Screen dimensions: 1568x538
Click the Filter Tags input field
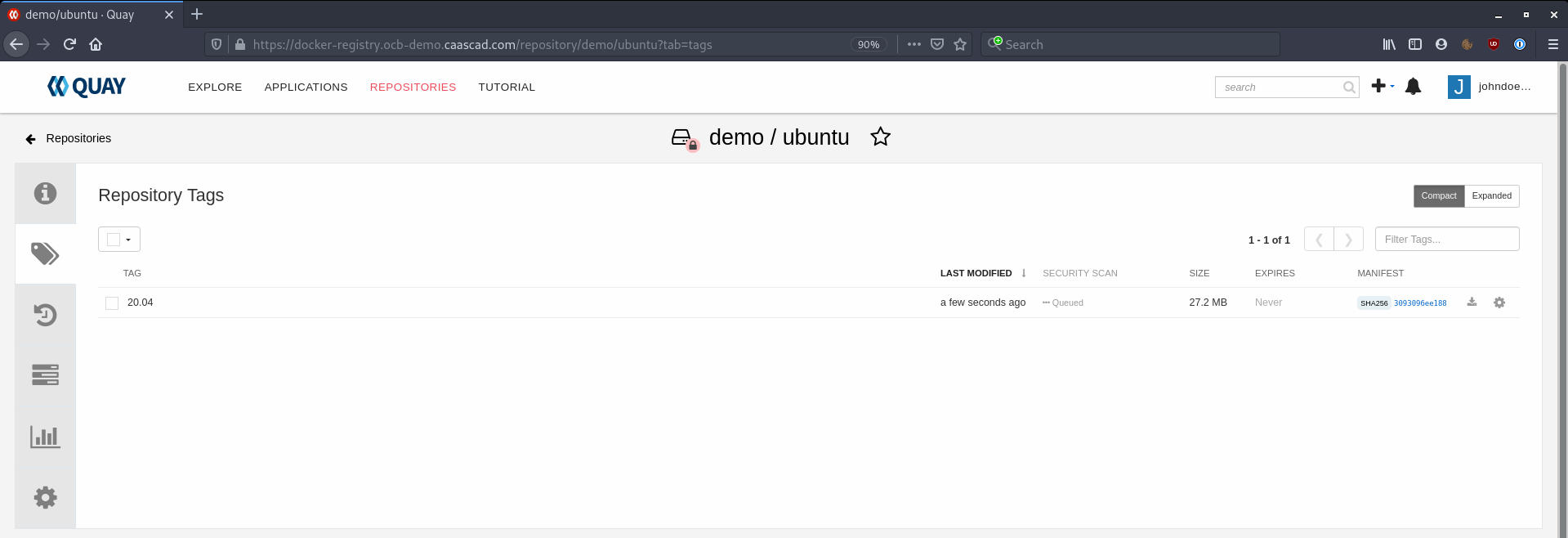pyautogui.click(x=1447, y=240)
